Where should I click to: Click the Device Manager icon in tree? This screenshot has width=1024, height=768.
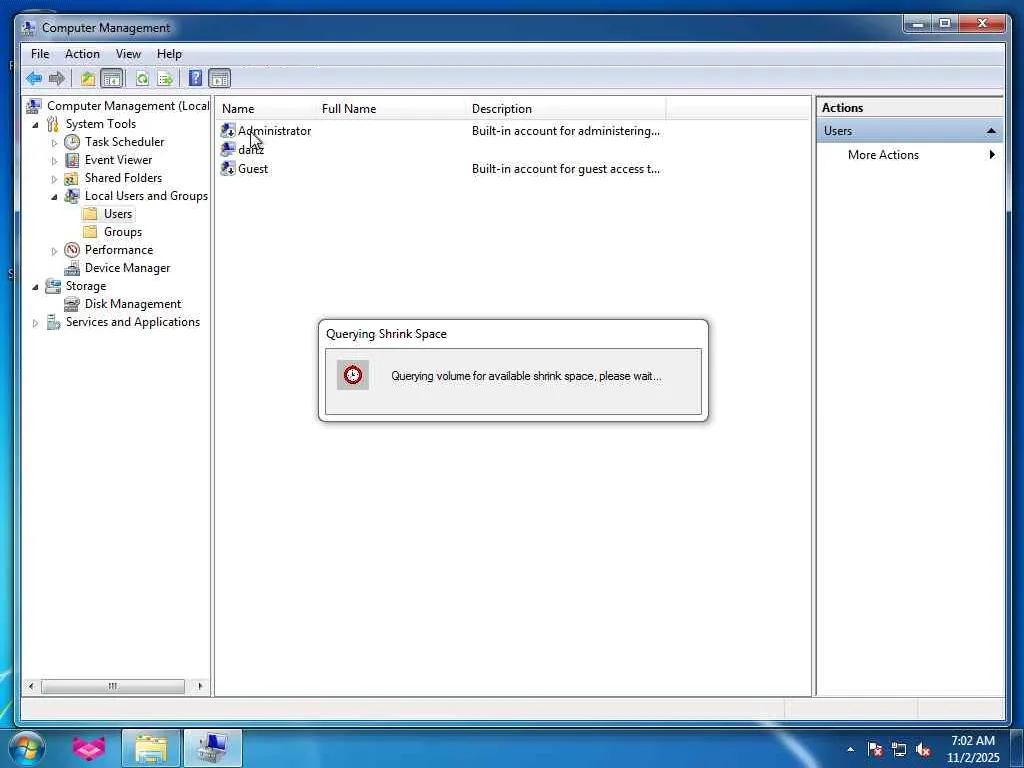point(72,268)
